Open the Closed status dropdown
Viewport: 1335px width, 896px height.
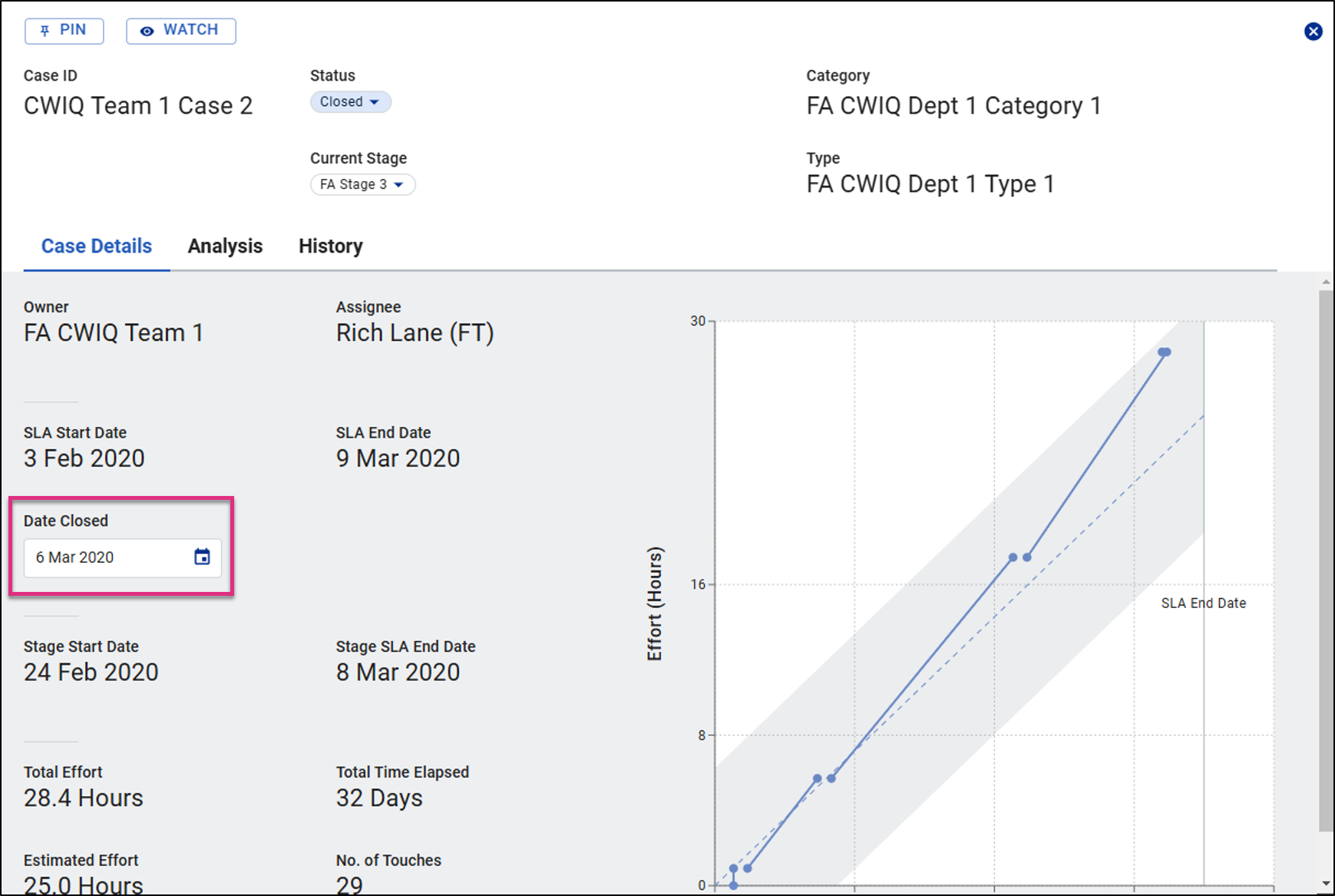pos(350,102)
